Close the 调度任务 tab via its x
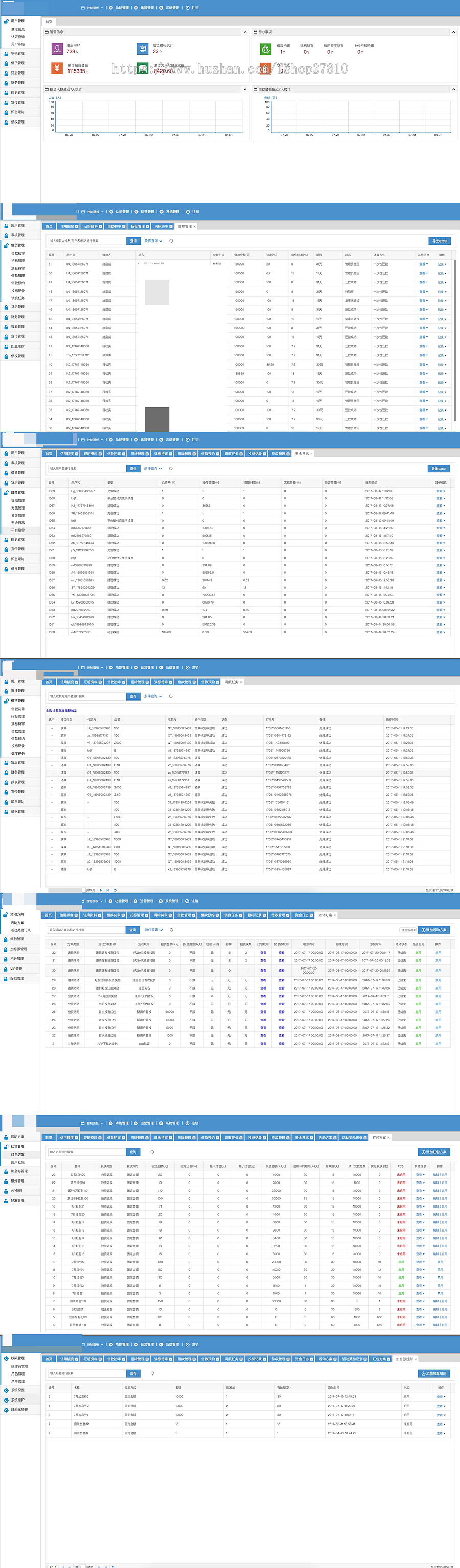 (241, 682)
